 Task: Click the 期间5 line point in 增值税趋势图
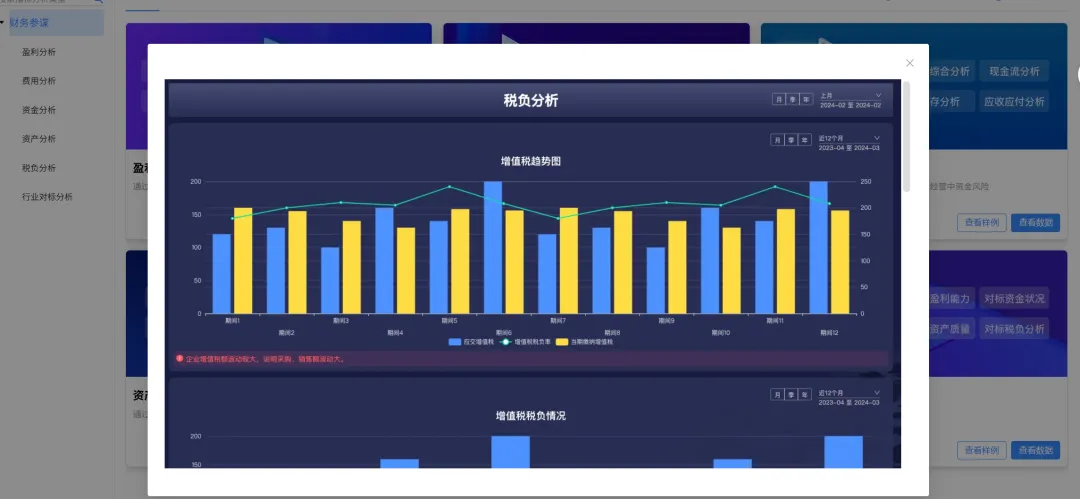tap(450, 186)
